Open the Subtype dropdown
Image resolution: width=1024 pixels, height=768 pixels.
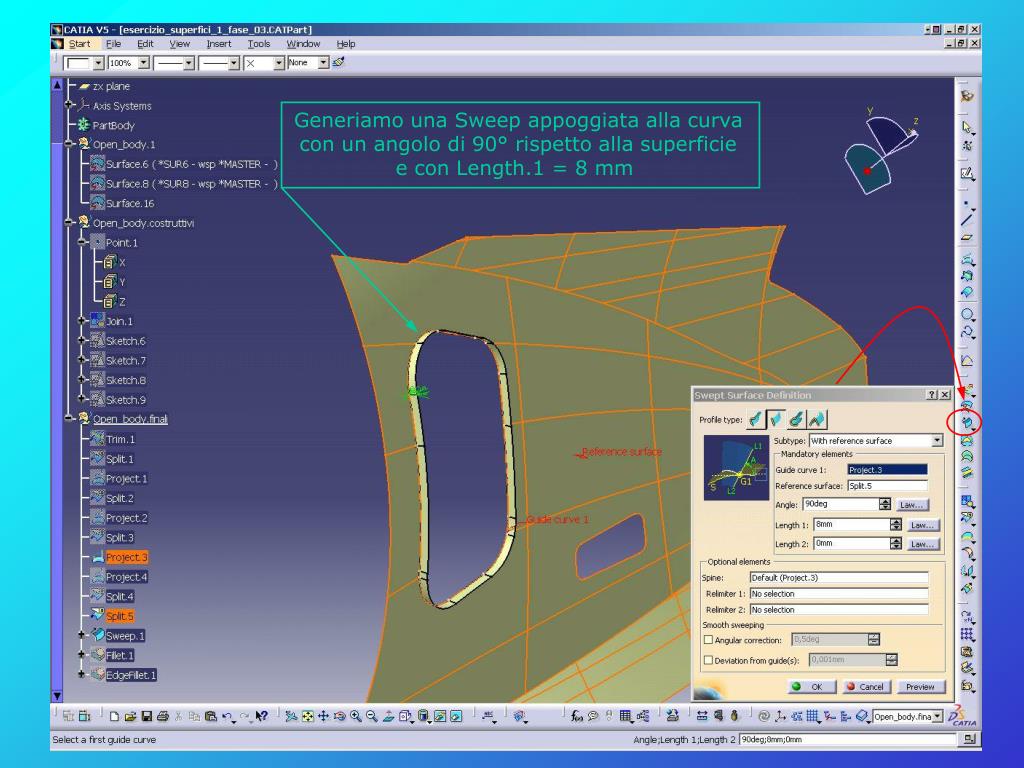tap(937, 441)
